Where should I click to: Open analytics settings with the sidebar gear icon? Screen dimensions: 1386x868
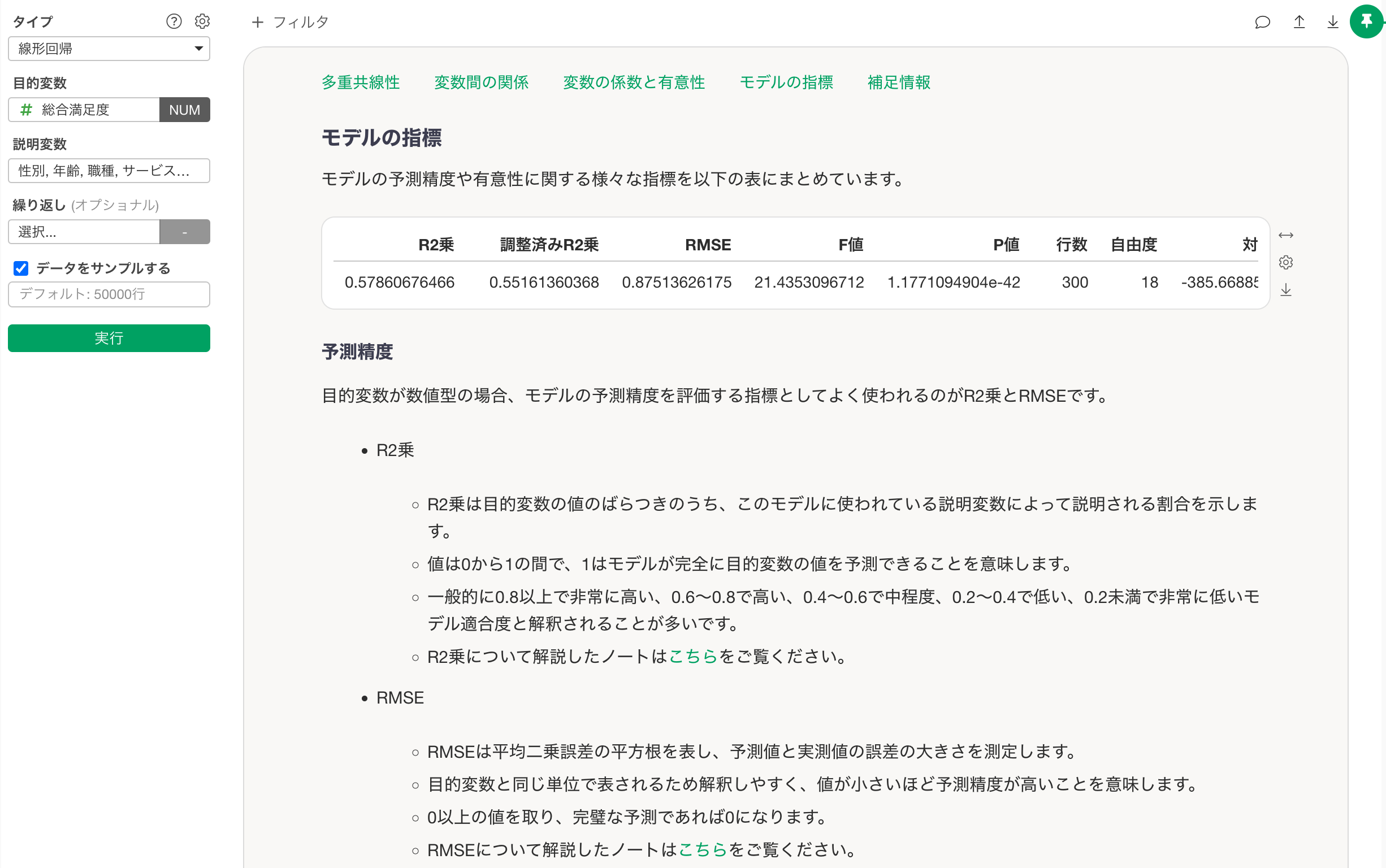202,21
